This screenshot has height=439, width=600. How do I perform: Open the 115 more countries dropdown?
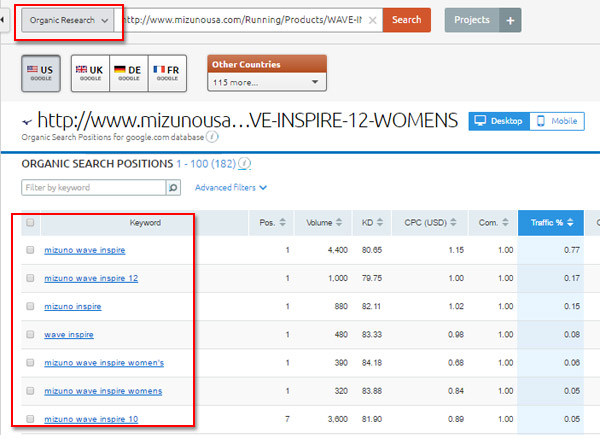[x=267, y=82]
